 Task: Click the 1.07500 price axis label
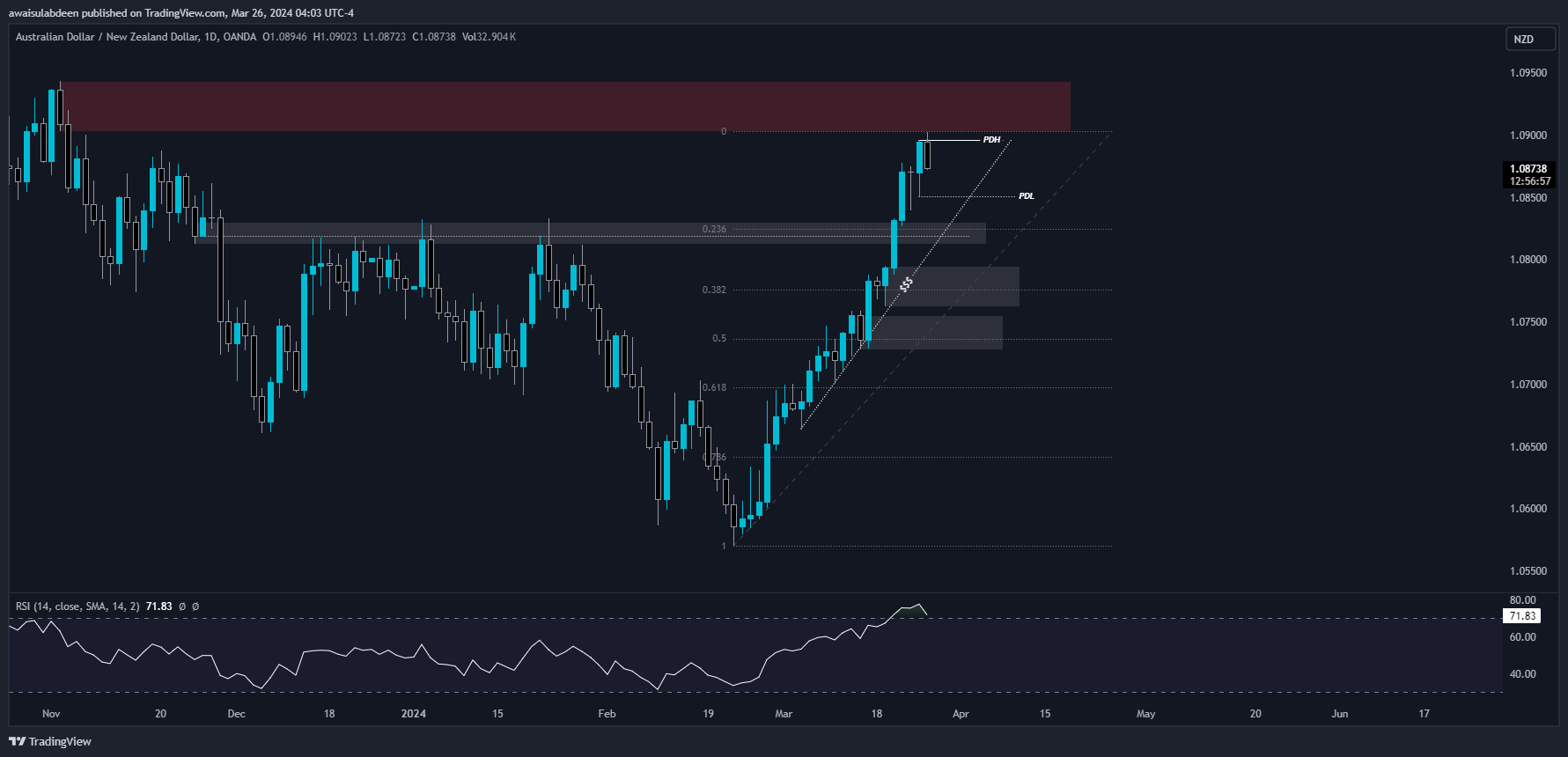pyautogui.click(x=1528, y=322)
